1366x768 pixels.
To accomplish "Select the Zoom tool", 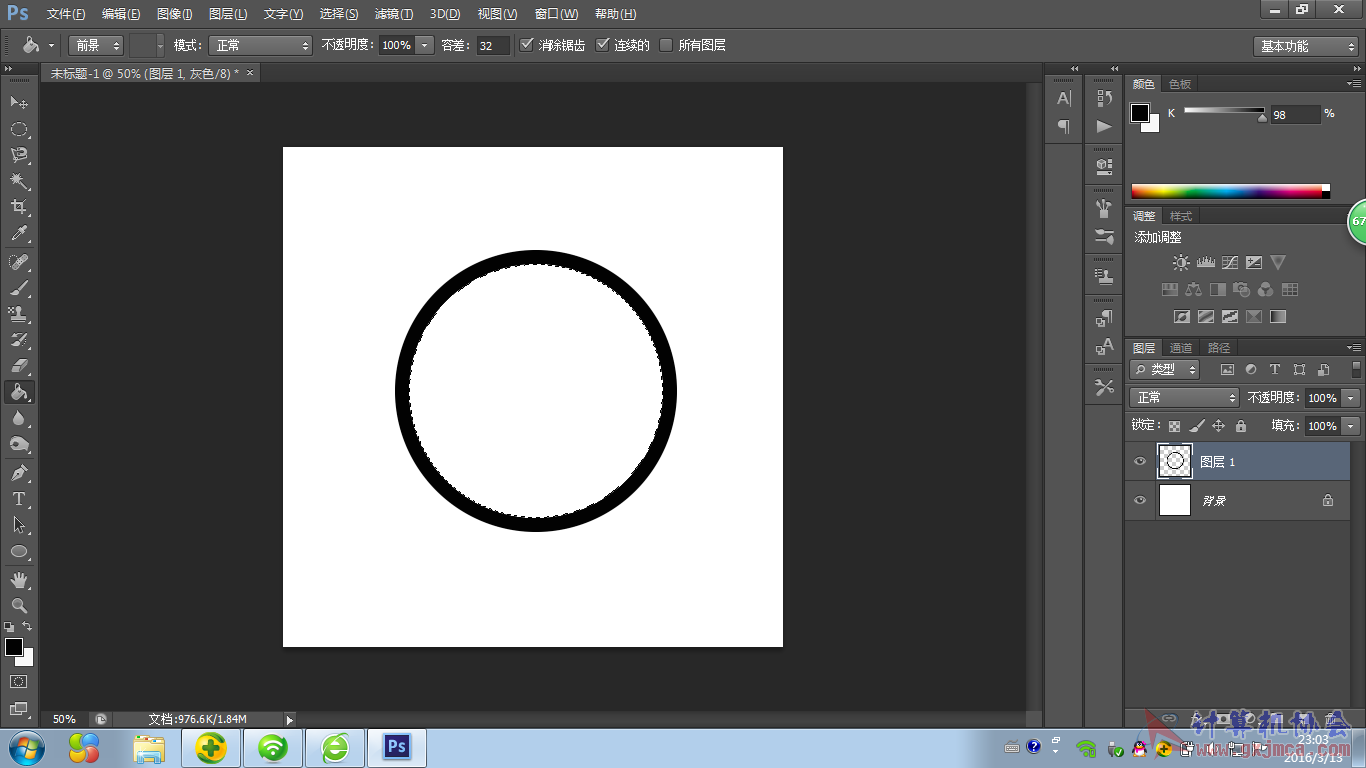I will pos(19,605).
